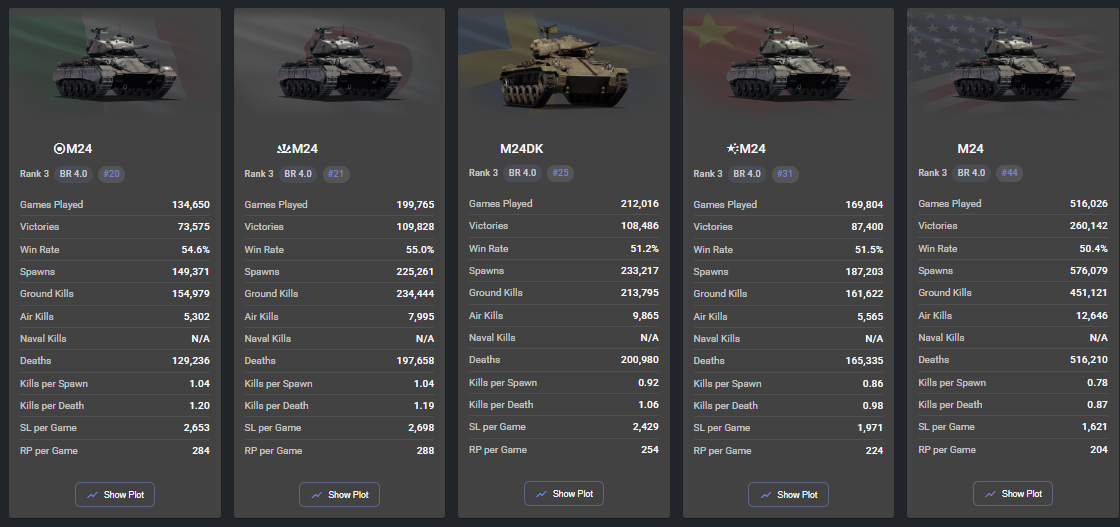This screenshot has width=1120, height=527.
Task: Open the M24DK tank image with Swedish flag
Action: (x=564, y=64)
